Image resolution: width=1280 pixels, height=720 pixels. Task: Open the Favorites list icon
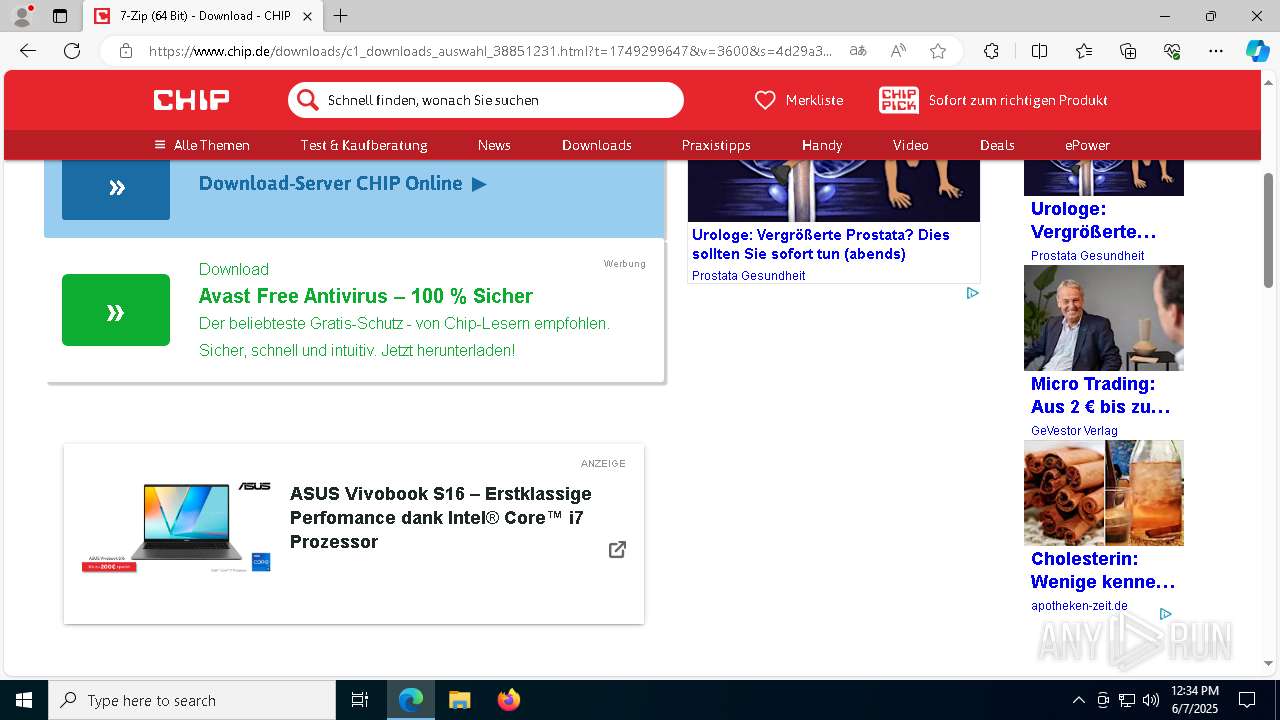pyautogui.click(x=1084, y=51)
